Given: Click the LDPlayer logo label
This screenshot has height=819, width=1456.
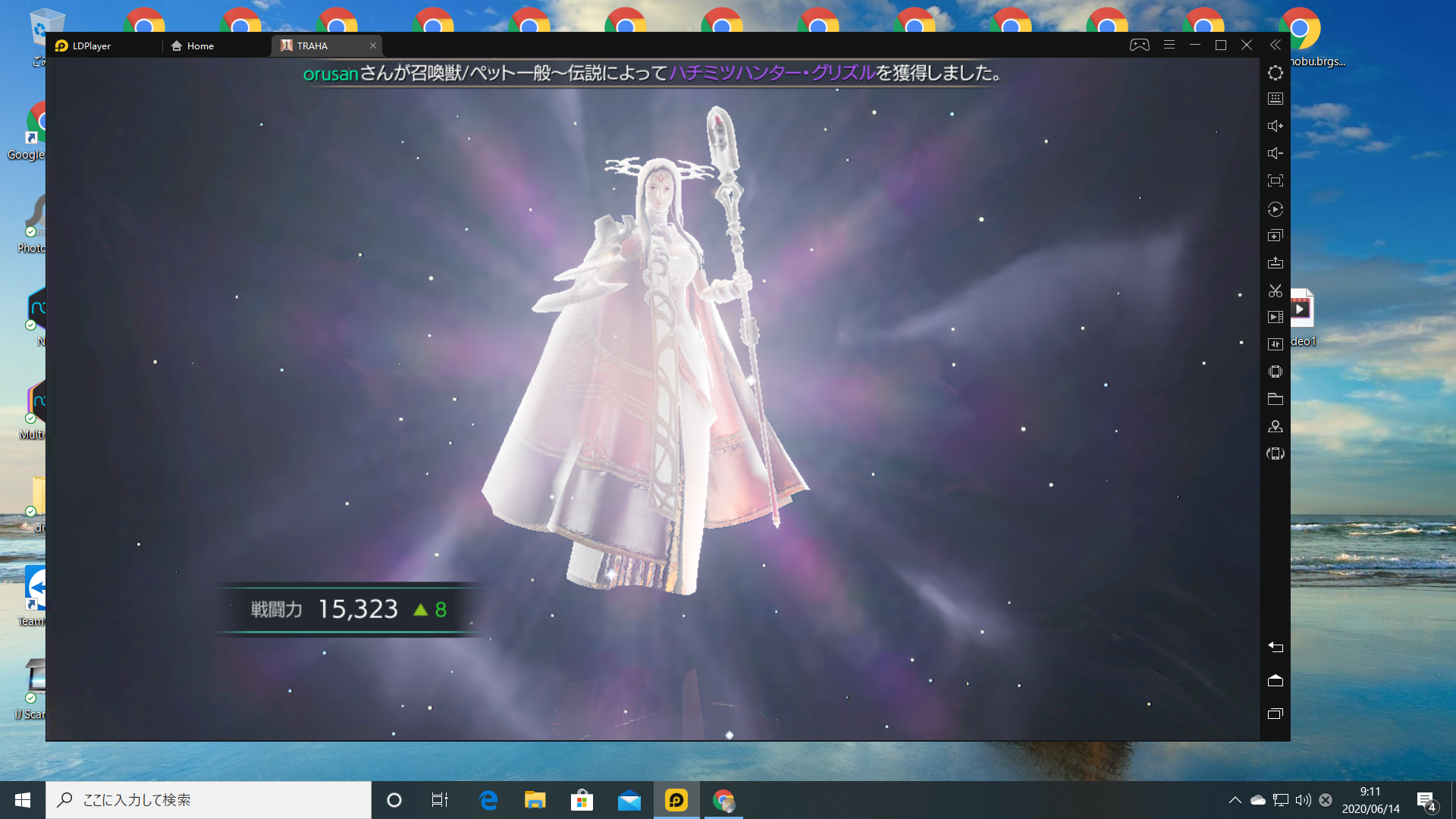Looking at the screenshot, I should 83,45.
